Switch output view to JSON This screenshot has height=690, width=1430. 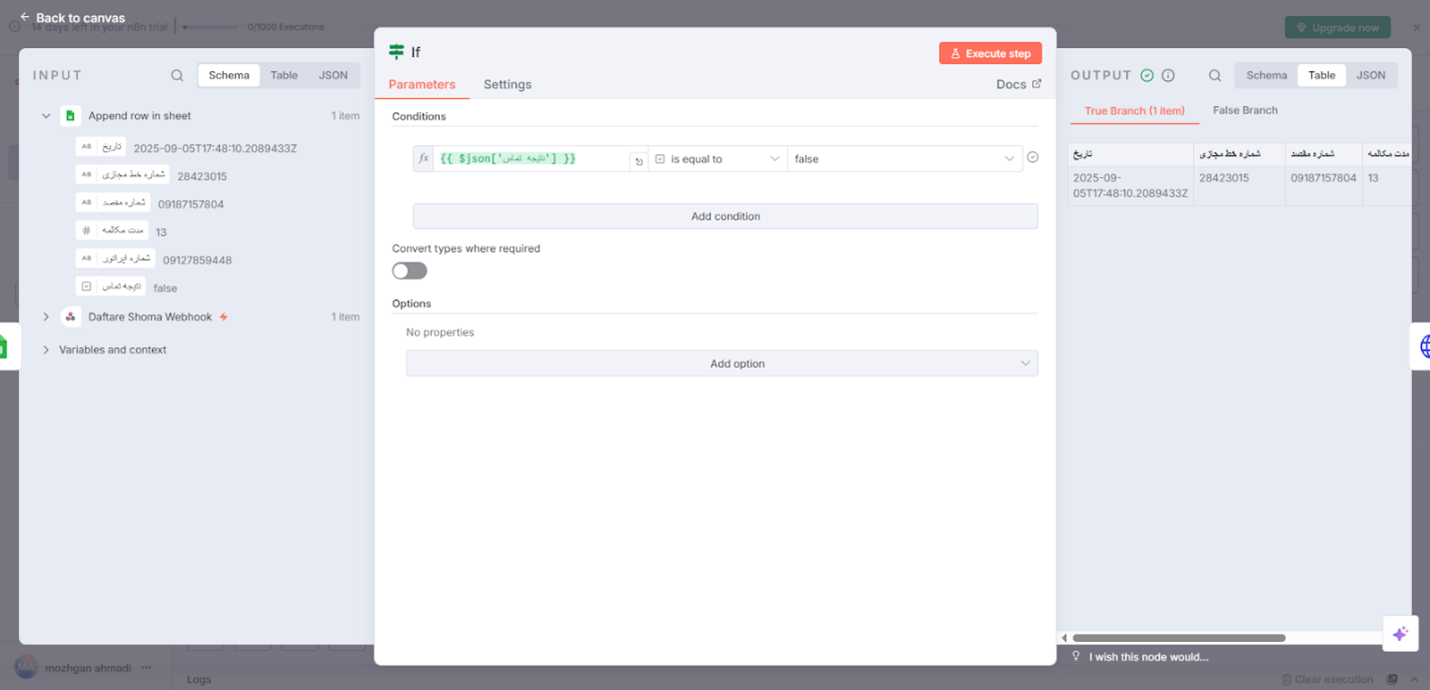pos(1370,75)
